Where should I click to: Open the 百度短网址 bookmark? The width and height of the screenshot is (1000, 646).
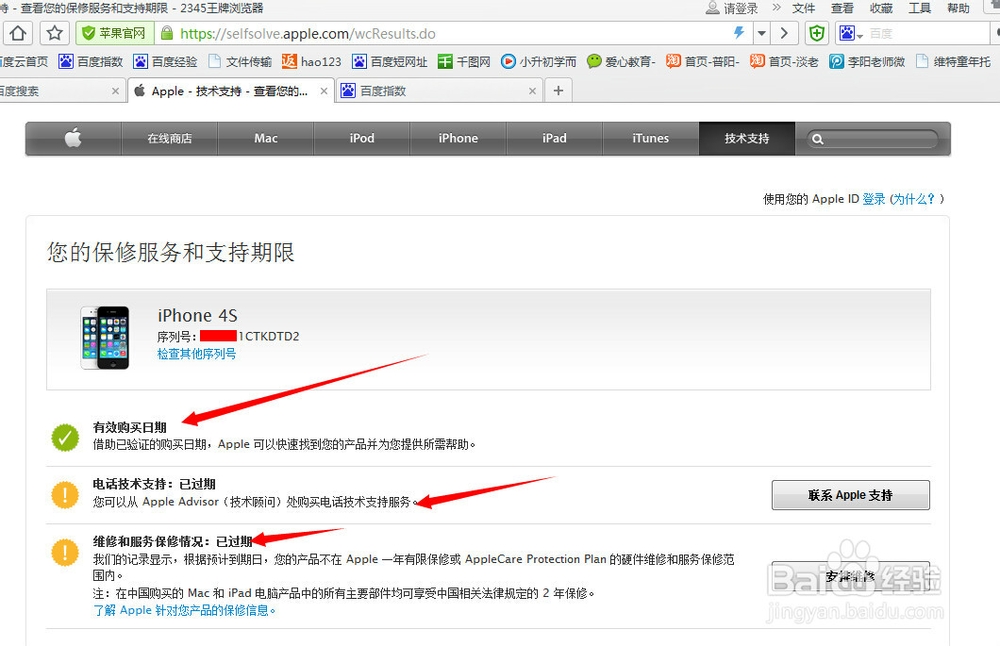[x=390, y=61]
